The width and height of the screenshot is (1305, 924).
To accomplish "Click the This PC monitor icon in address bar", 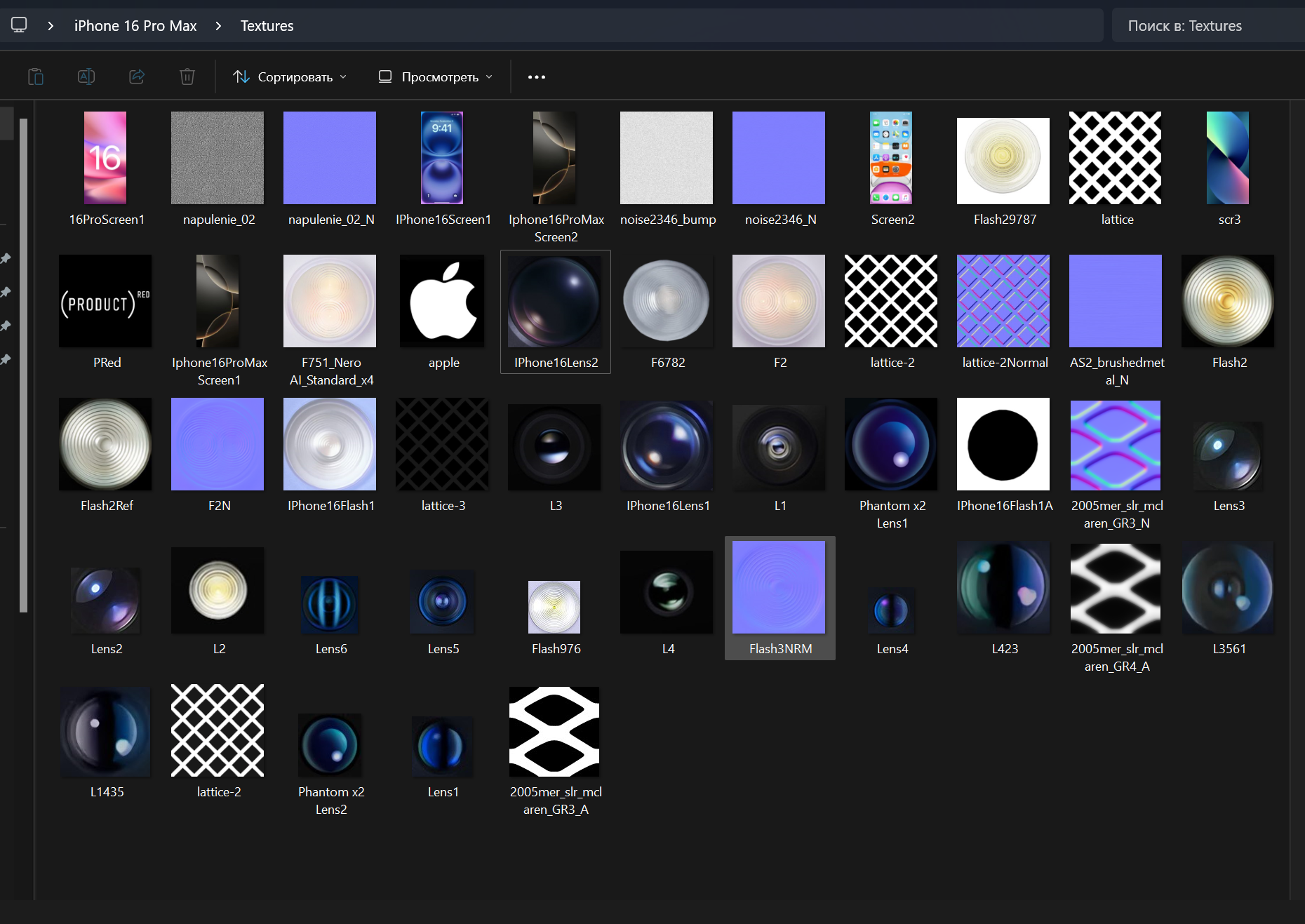I will pyautogui.click(x=19, y=25).
